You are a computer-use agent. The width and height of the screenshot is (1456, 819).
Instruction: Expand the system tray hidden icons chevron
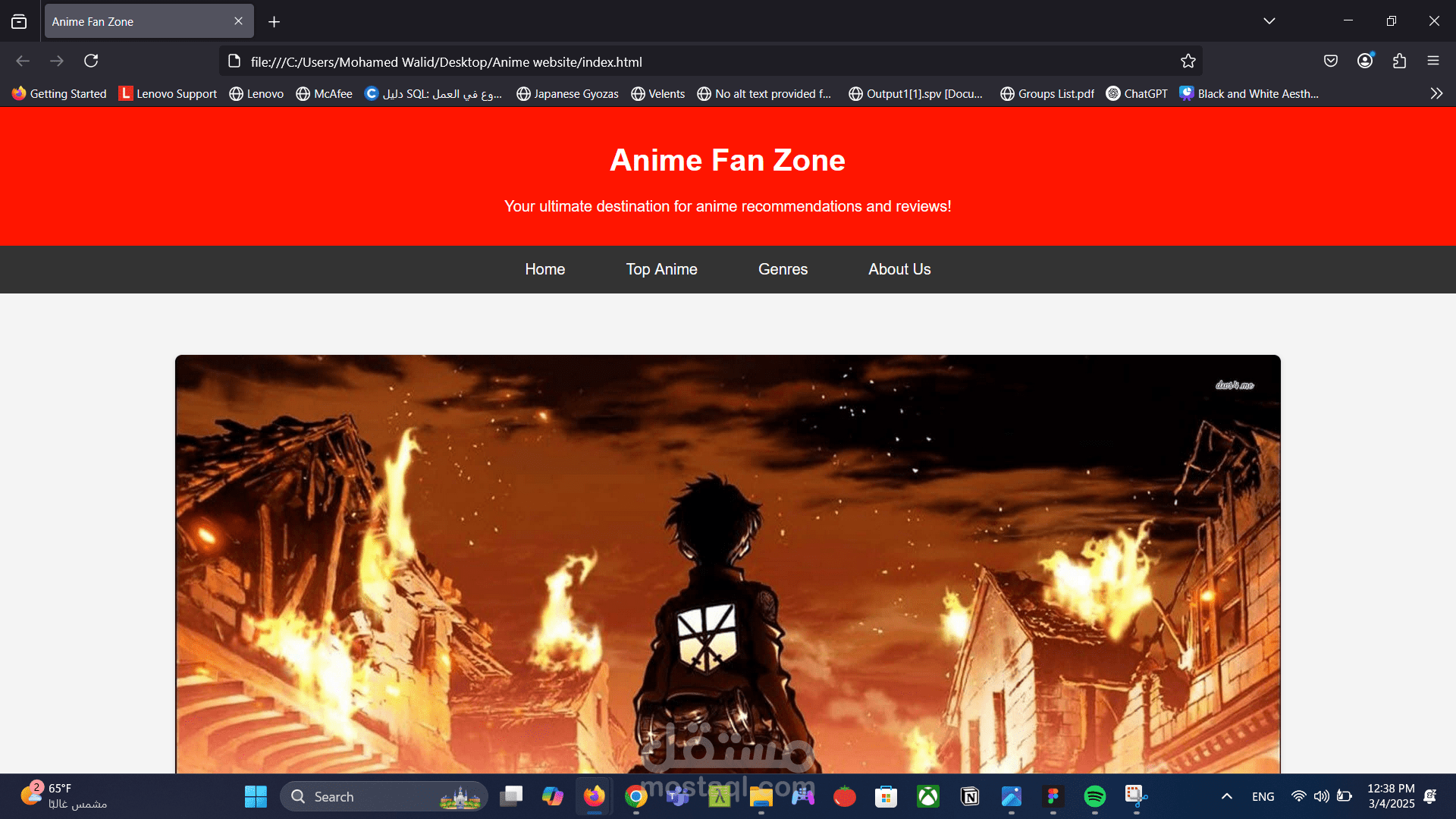coord(1226,796)
